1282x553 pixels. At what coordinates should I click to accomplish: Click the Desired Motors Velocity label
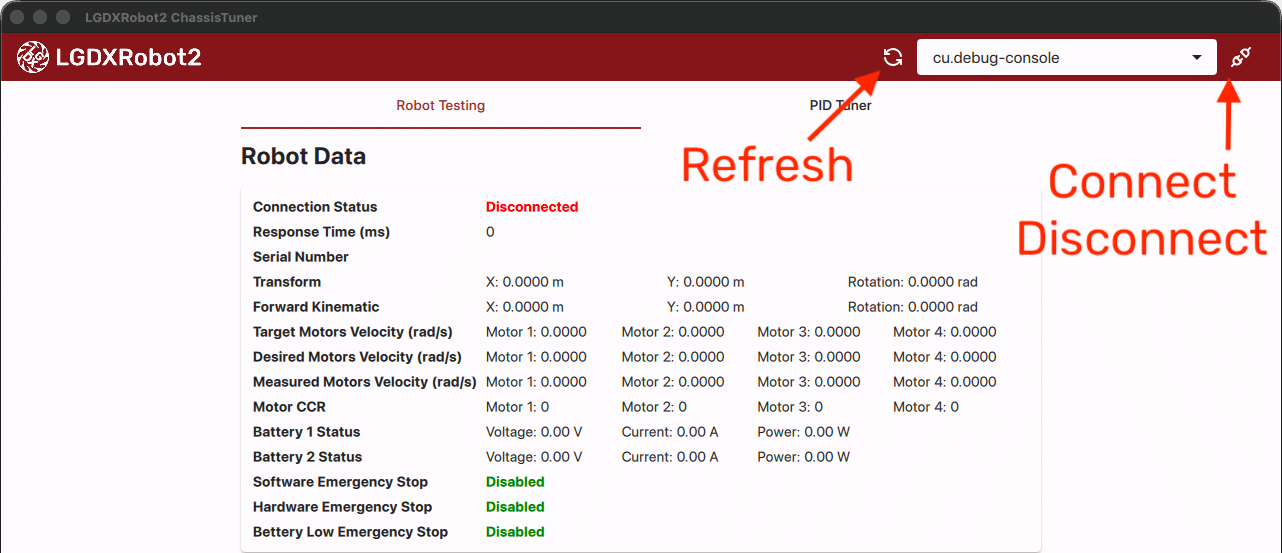click(x=357, y=357)
